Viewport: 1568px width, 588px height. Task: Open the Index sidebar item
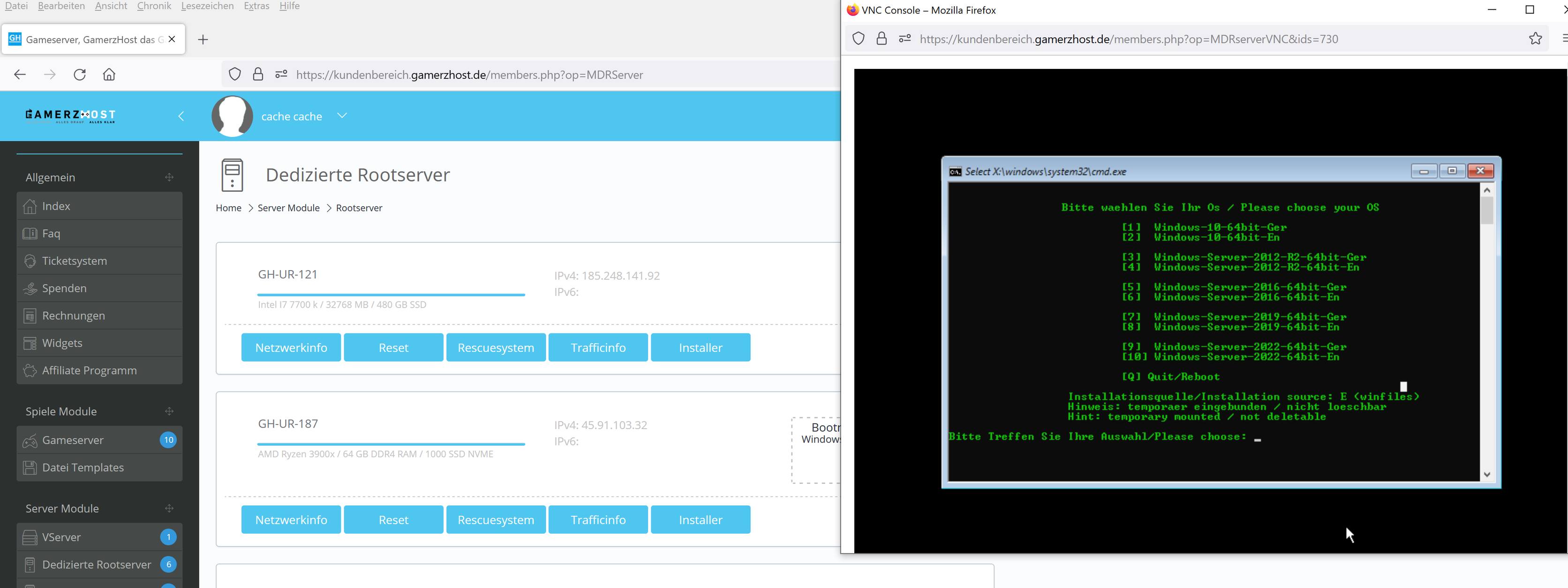pos(100,206)
